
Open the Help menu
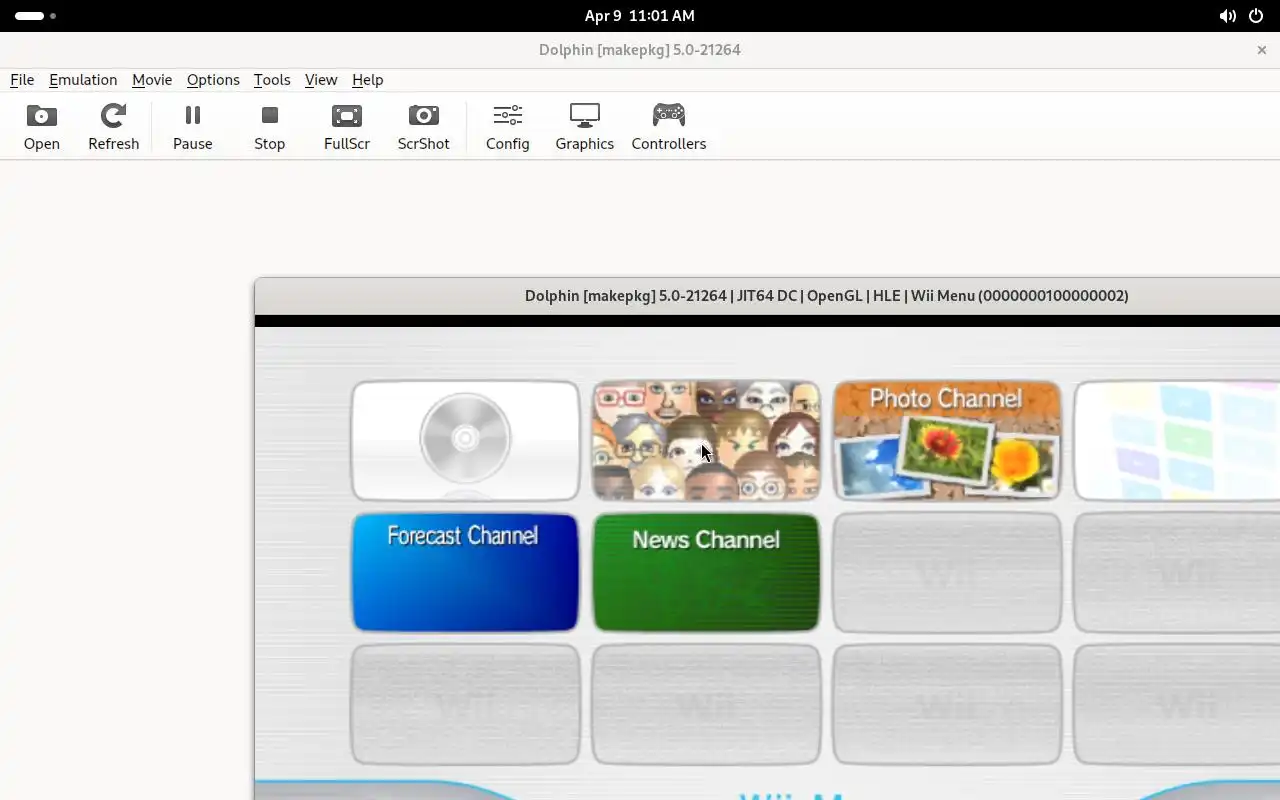(x=368, y=80)
